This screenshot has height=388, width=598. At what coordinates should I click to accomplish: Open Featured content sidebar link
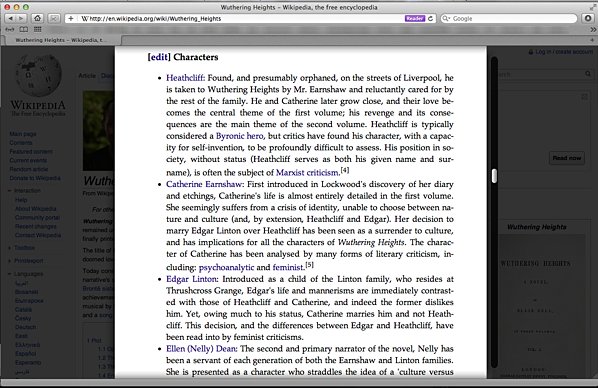[x=31, y=151]
